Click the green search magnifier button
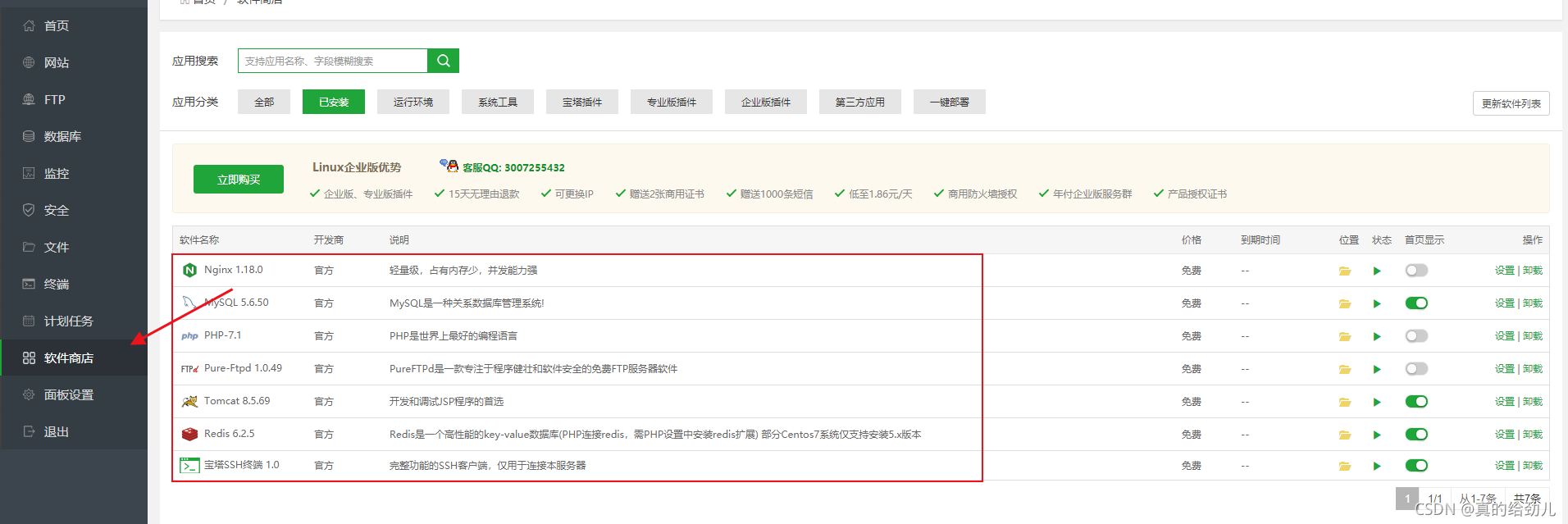 pyautogui.click(x=443, y=61)
